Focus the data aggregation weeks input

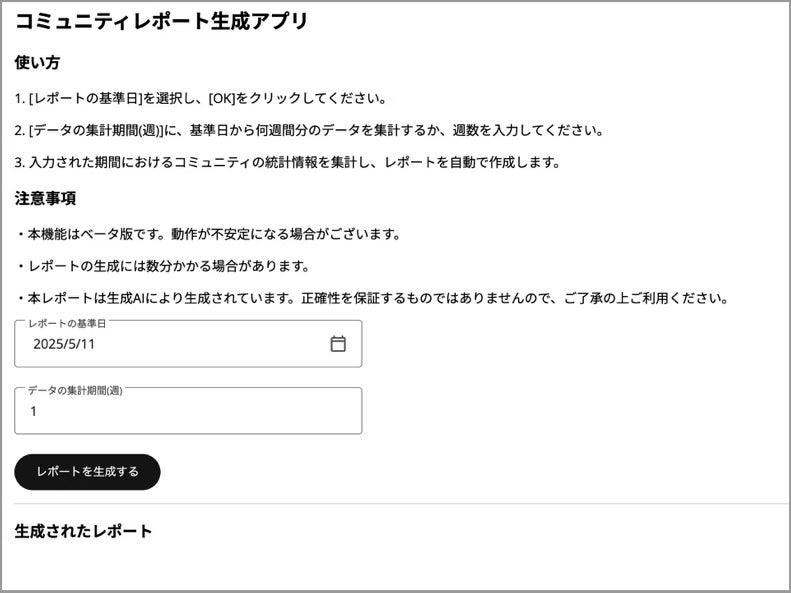(188, 411)
